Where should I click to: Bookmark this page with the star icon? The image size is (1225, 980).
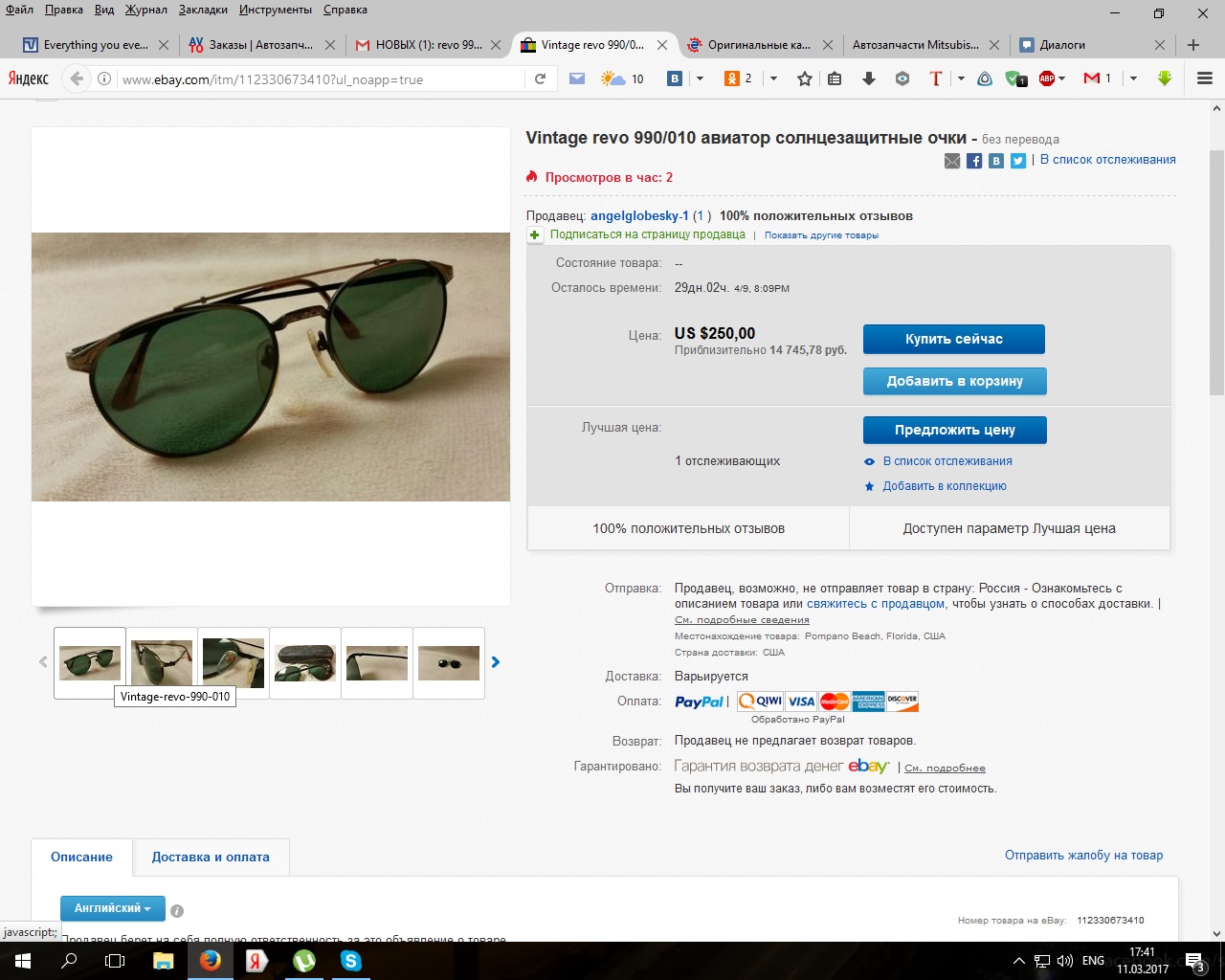[805, 79]
